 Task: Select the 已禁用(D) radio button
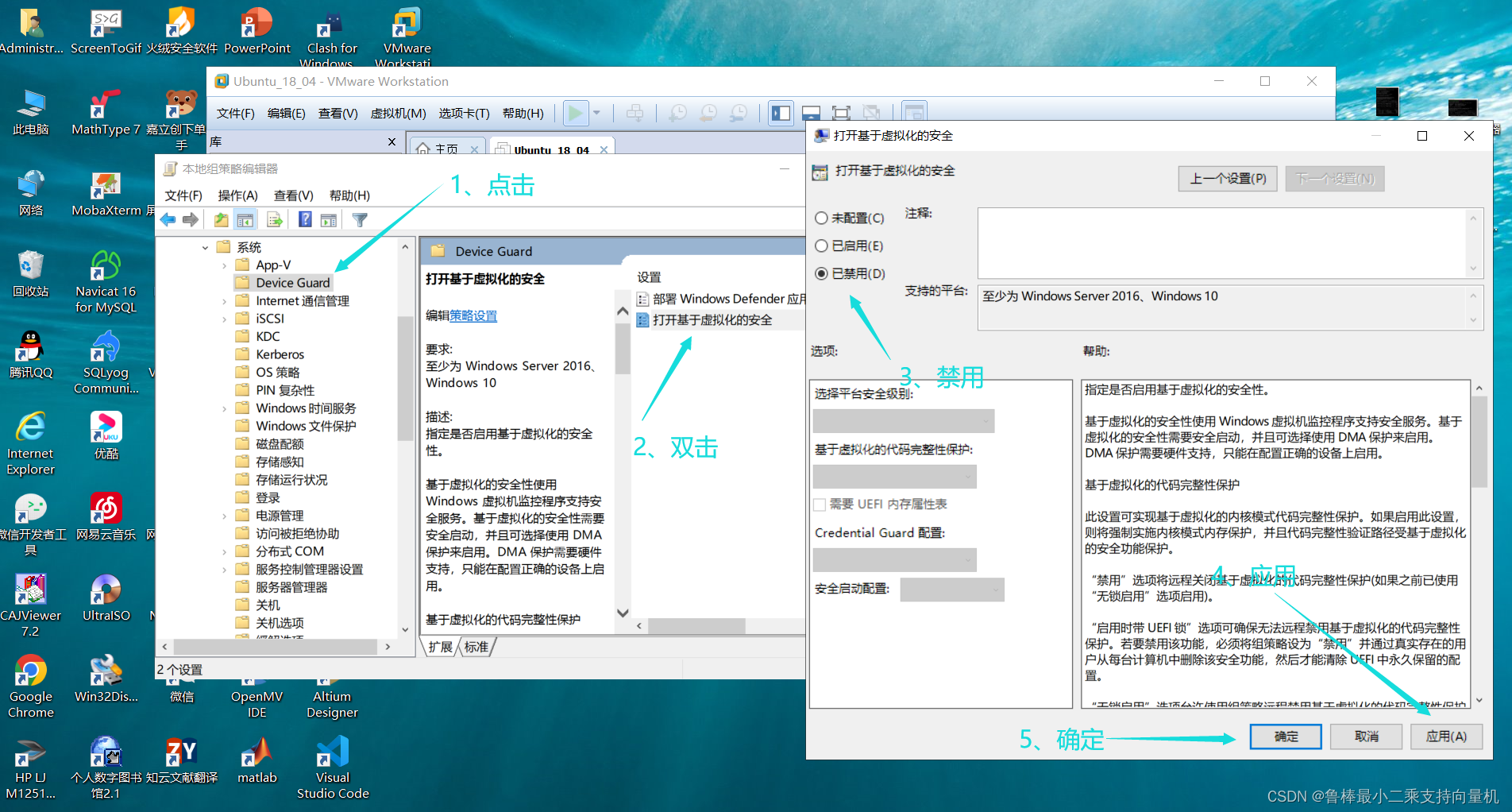click(x=822, y=273)
